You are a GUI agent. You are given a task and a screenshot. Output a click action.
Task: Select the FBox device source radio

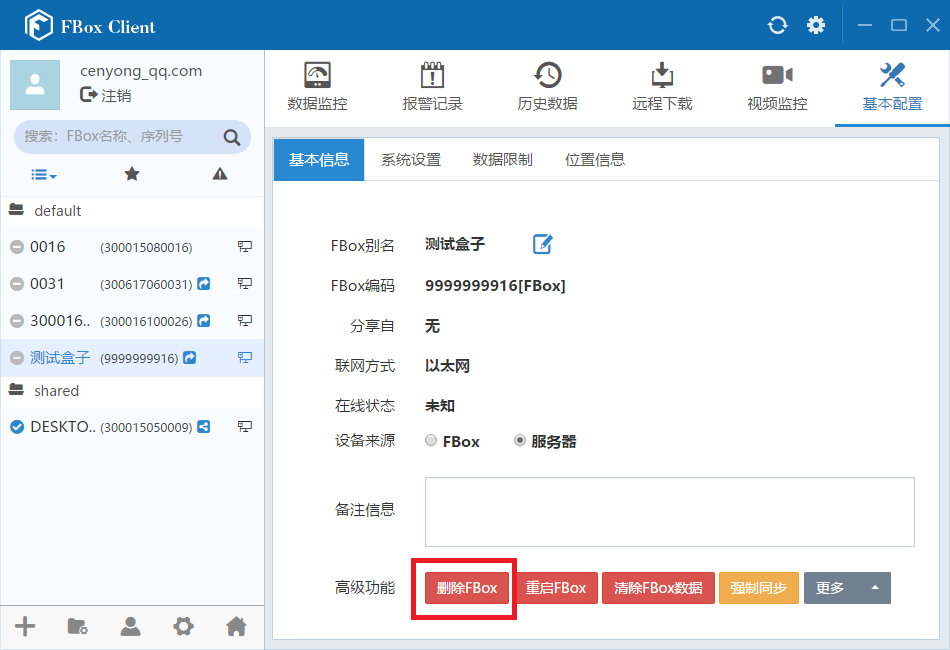431,440
